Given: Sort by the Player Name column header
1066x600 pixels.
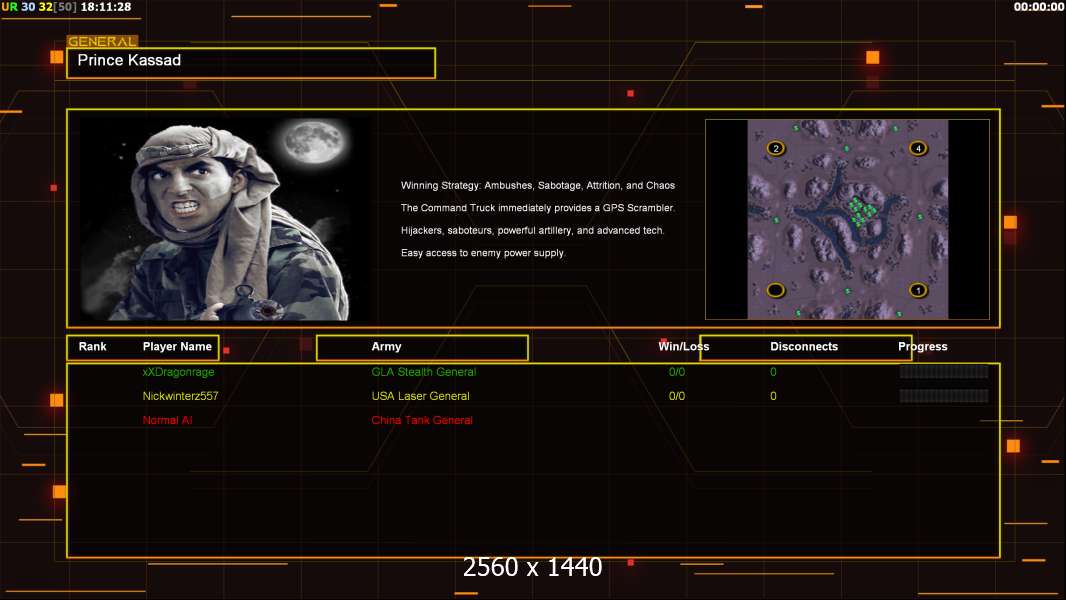Looking at the screenshot, I should 177,347.
